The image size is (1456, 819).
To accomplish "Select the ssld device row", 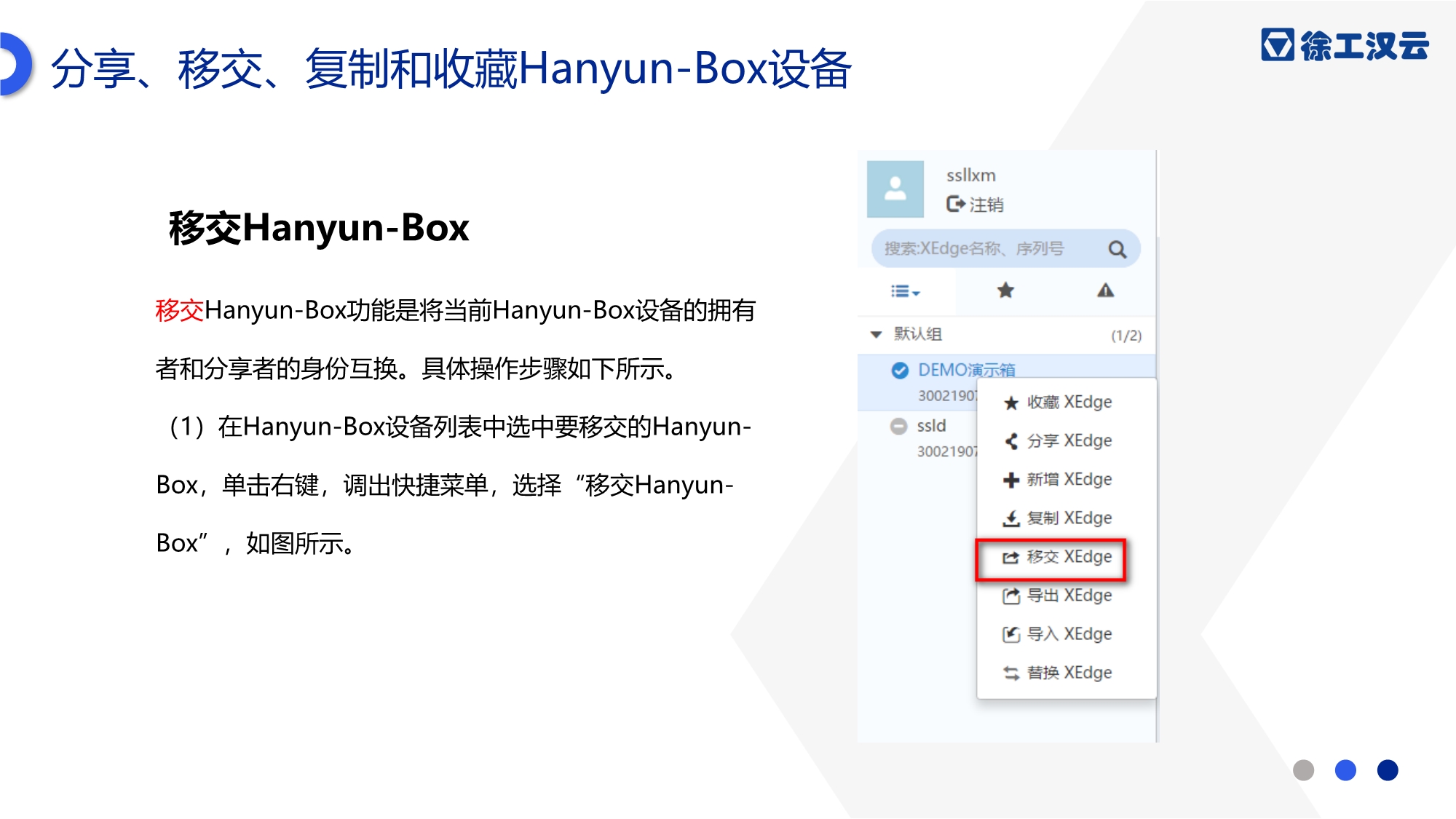I will coord(918,438).
